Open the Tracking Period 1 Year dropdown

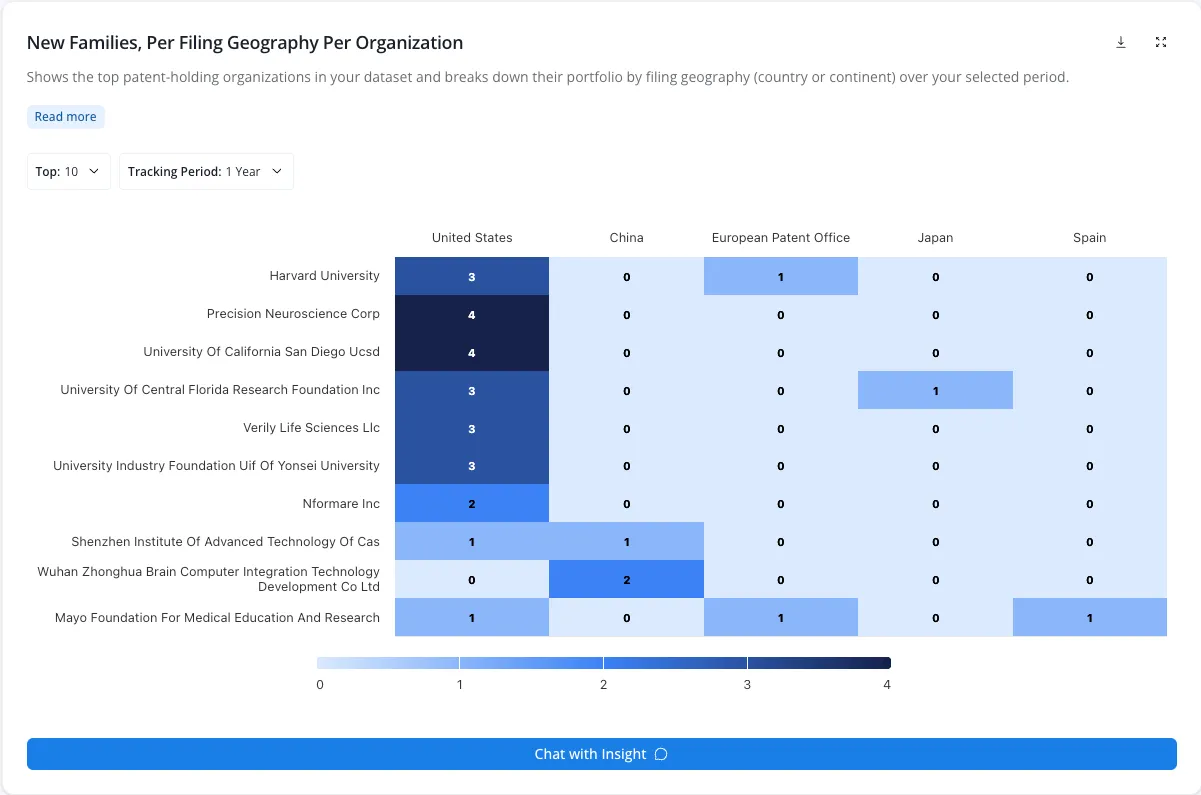206,171
